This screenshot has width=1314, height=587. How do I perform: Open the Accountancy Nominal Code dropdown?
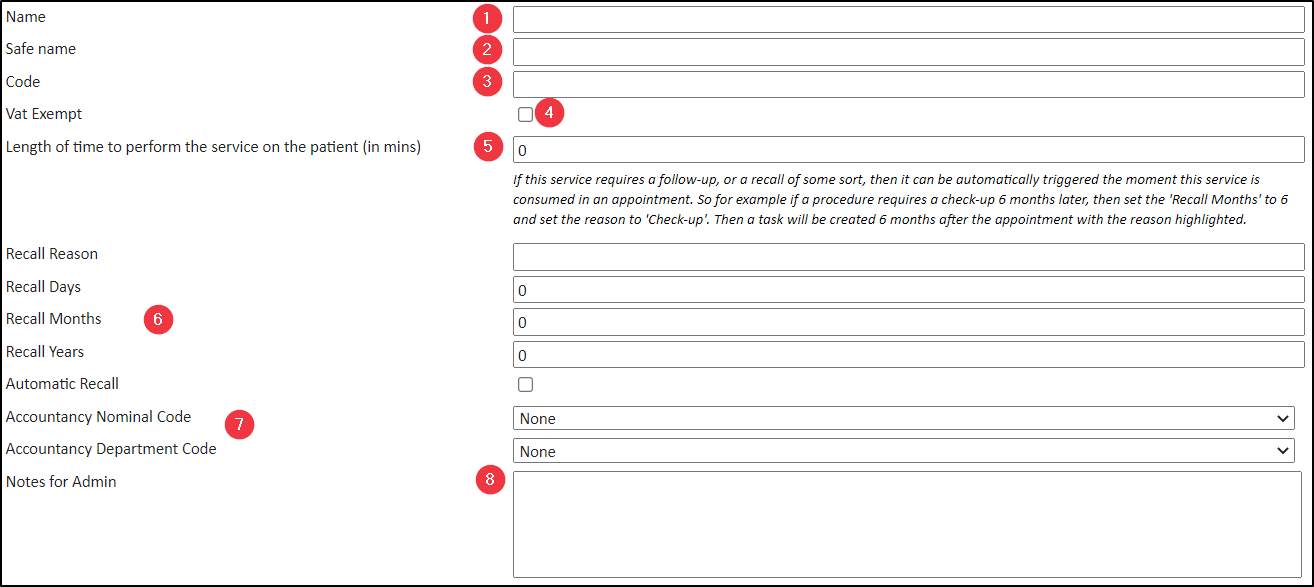(x=904, y=418)
